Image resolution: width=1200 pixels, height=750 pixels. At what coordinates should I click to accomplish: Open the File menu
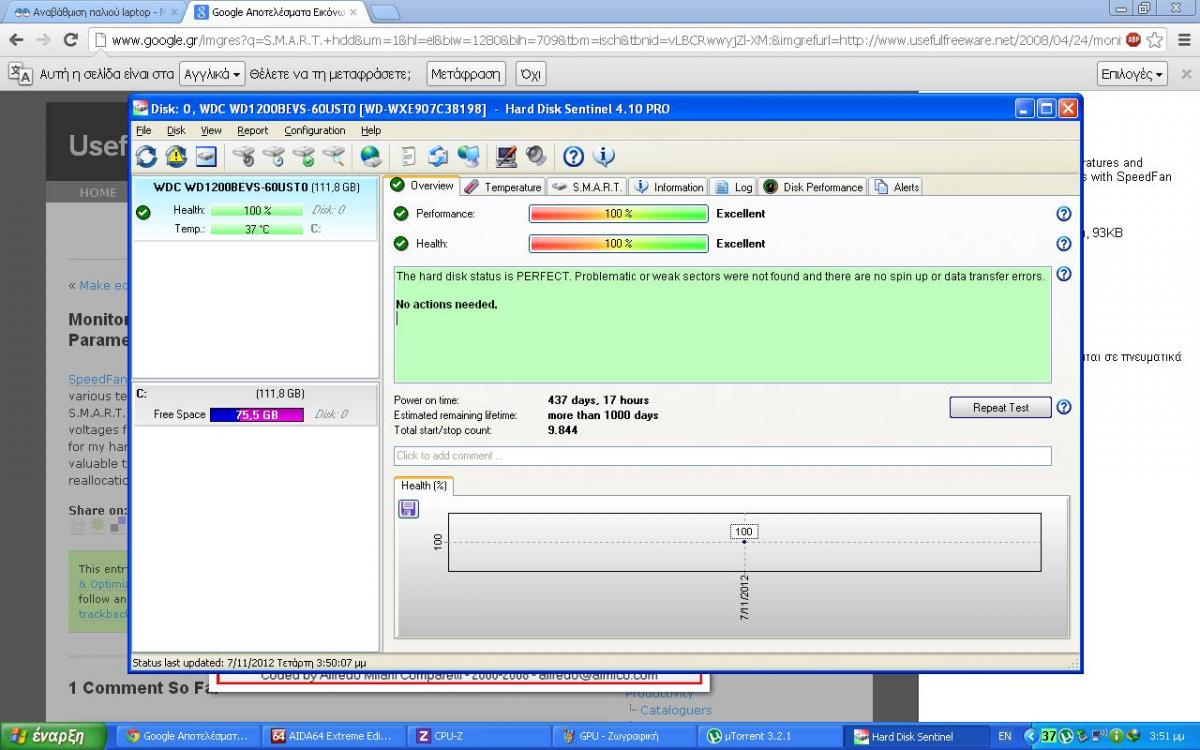144,131
